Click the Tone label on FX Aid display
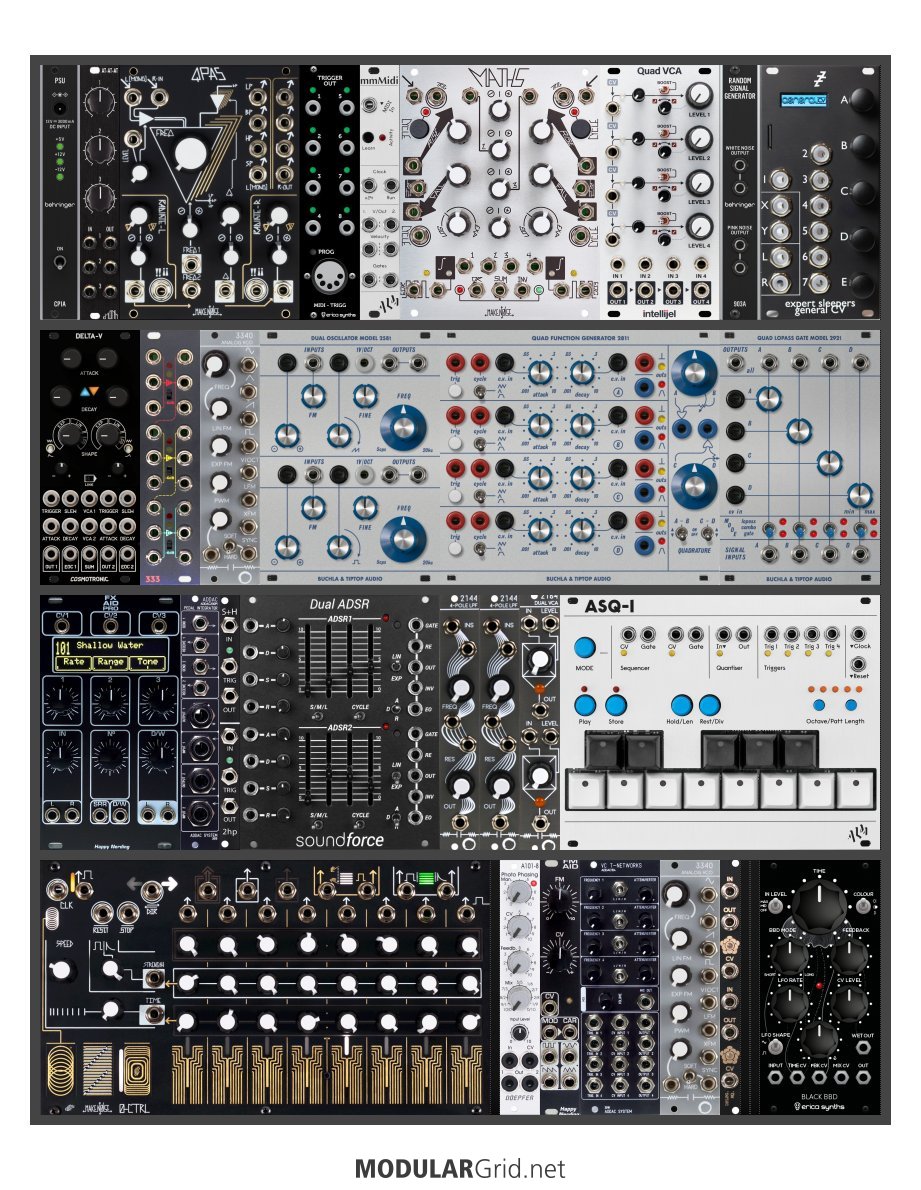 tap(147, 662)
